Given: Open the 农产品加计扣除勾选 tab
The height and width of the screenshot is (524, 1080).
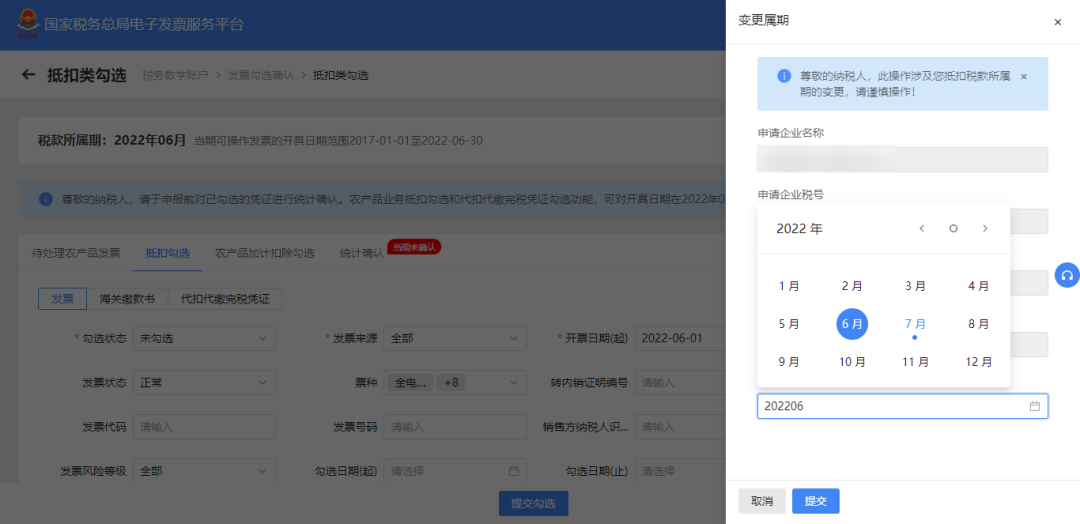Looking at the screenshot, I should (x=264, y=253).
